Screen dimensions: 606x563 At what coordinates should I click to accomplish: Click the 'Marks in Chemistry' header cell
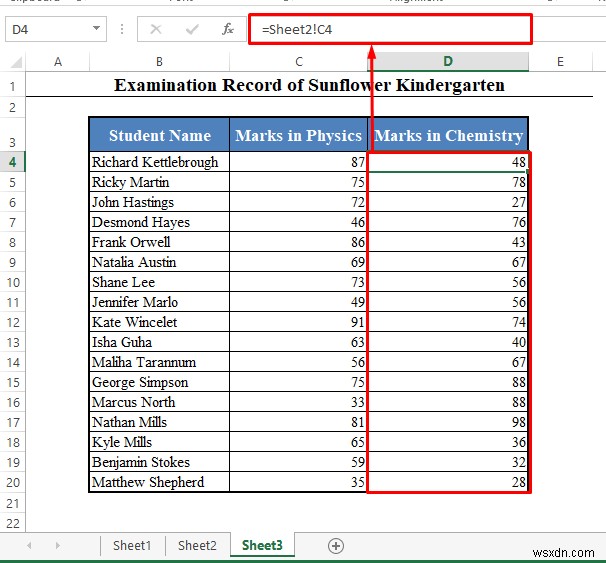pos(448,134)
